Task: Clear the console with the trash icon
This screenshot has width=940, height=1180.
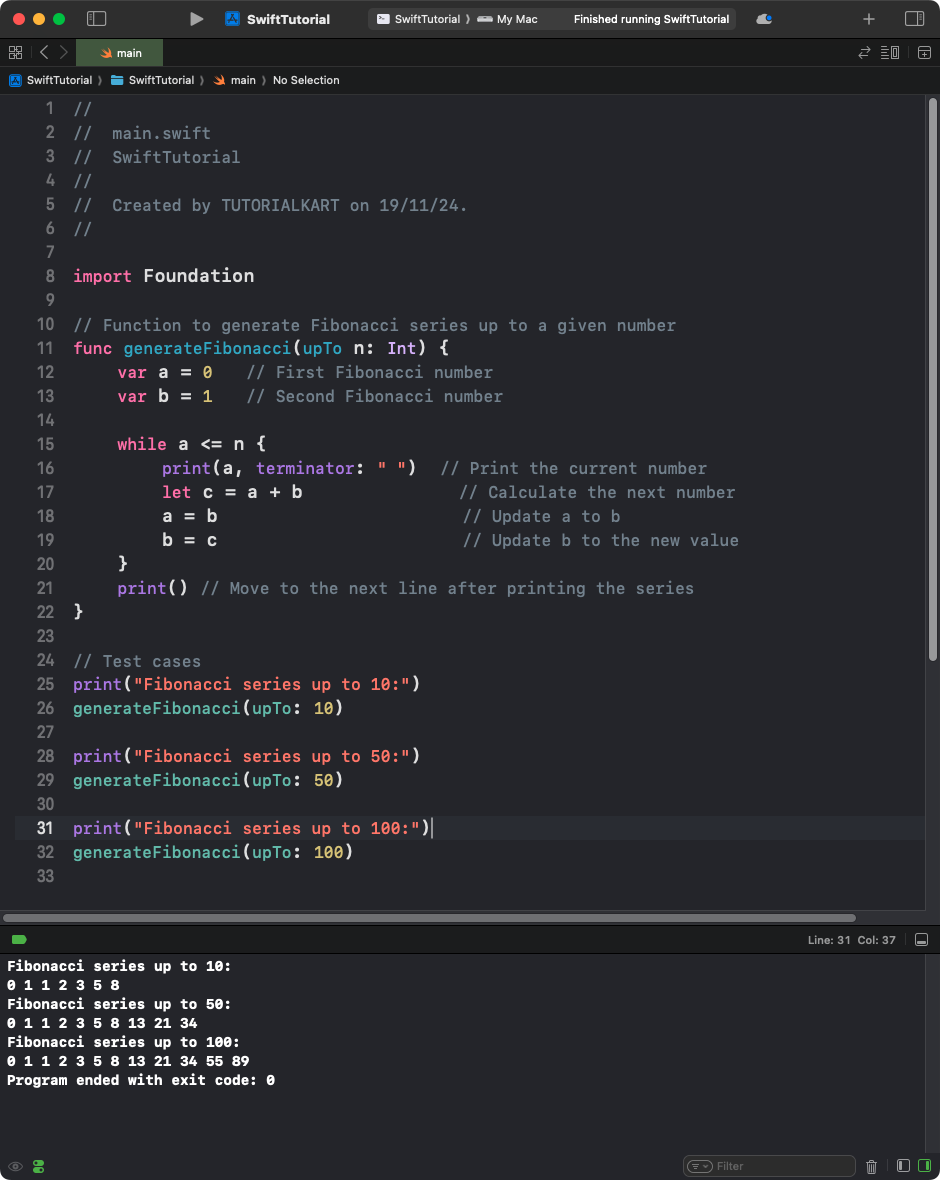Action: [871, 1166]
